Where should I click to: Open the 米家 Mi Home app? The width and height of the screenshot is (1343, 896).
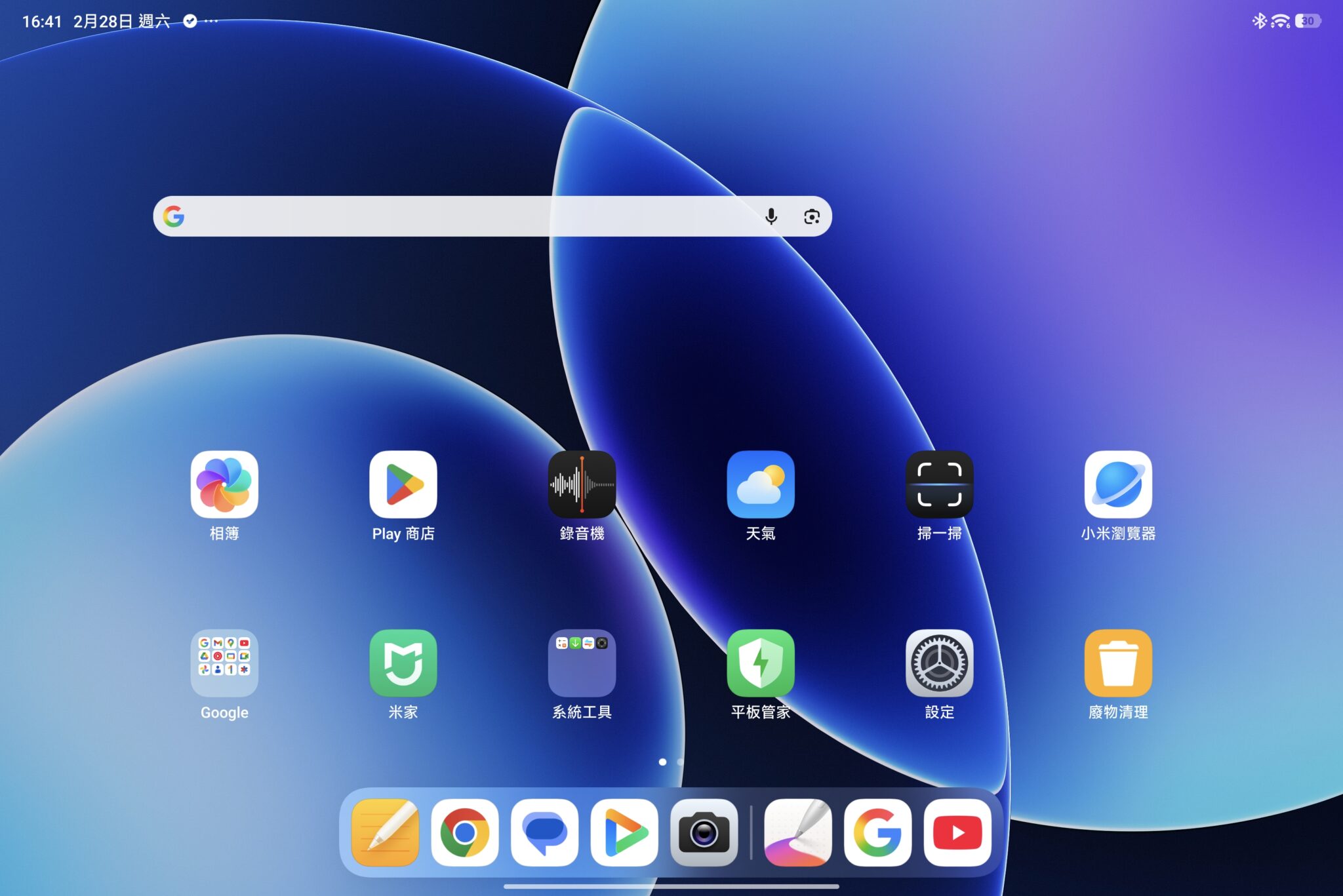[x=403, y=663]
